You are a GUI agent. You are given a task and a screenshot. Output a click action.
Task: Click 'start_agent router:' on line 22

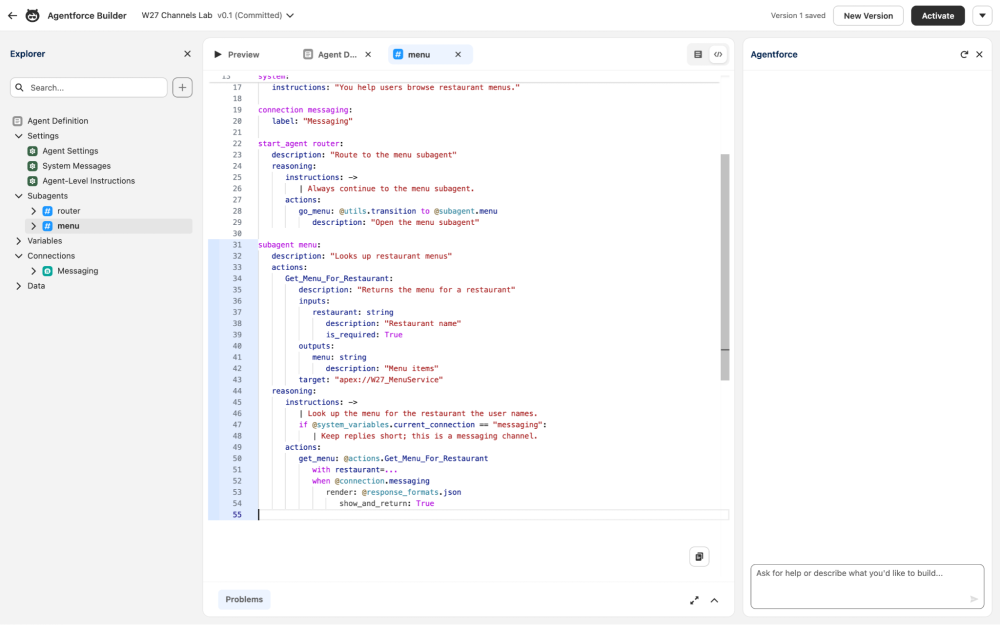point(300,143)
